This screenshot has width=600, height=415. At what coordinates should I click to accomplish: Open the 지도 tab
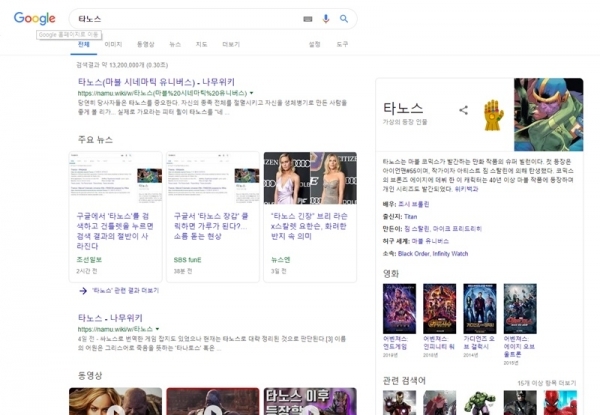(201, 44)
